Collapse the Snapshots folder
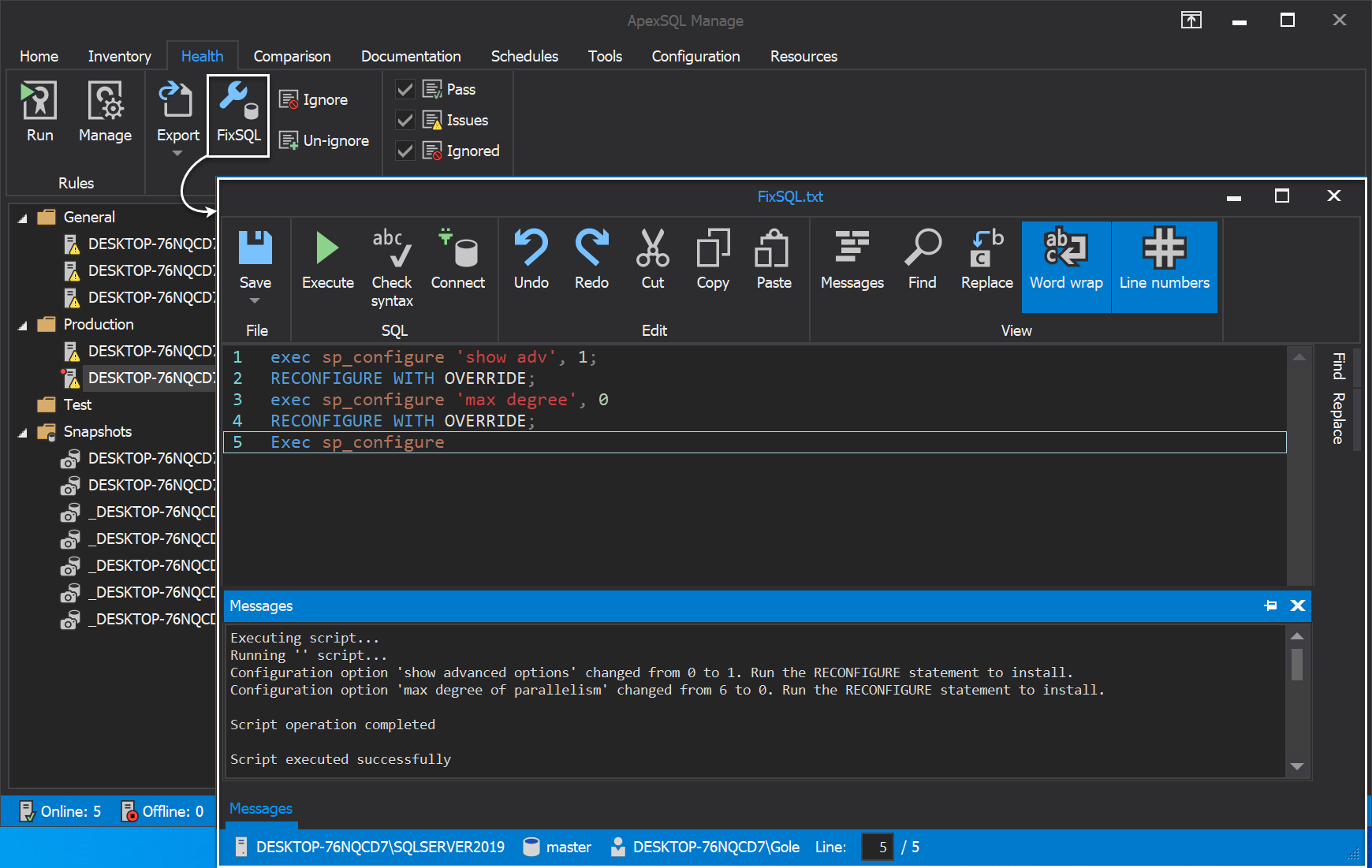Image resolution: width=1372 pixels, height=868 pixels. coord(22,431)
